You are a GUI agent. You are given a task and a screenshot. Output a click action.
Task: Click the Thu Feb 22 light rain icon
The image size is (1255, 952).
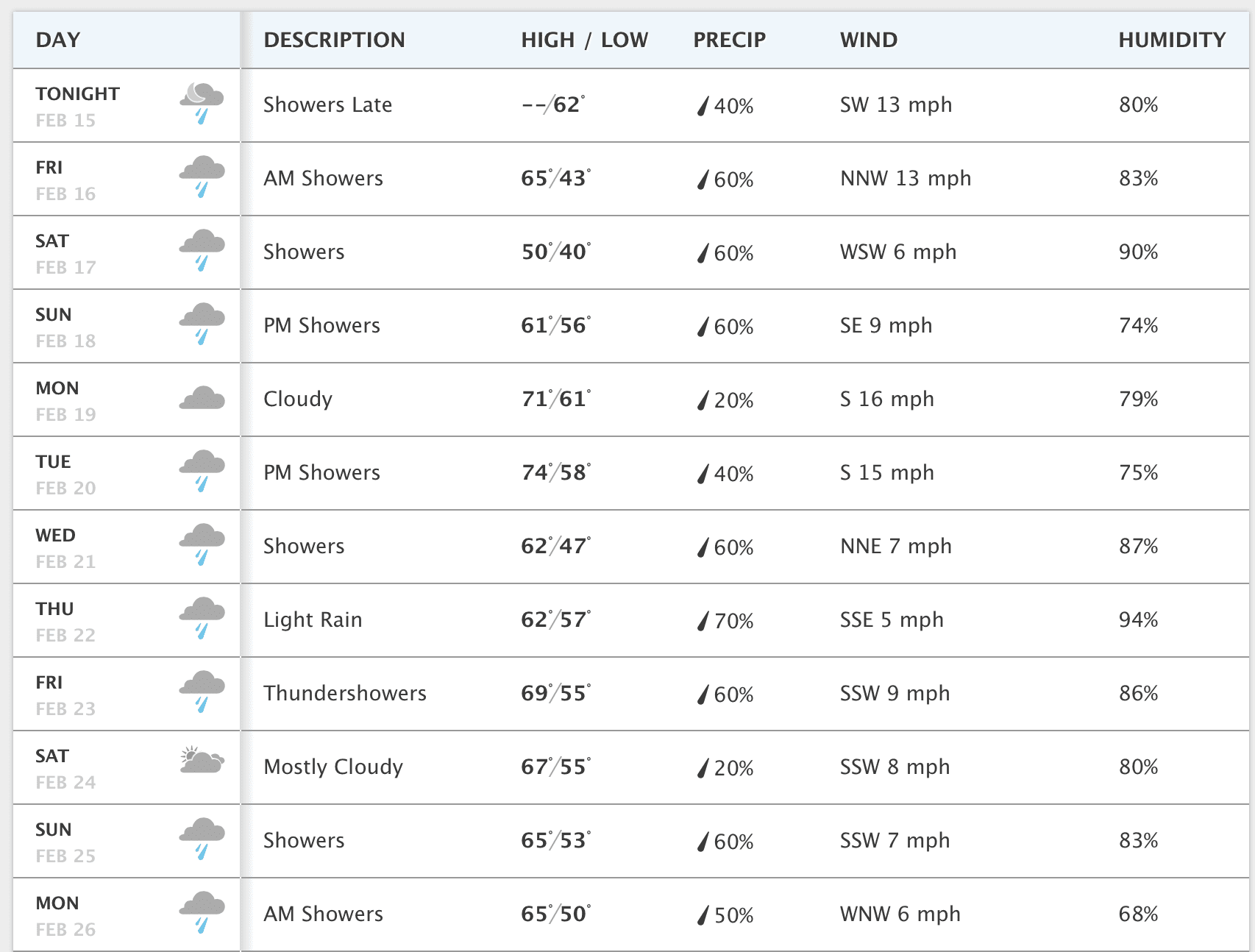202,619
